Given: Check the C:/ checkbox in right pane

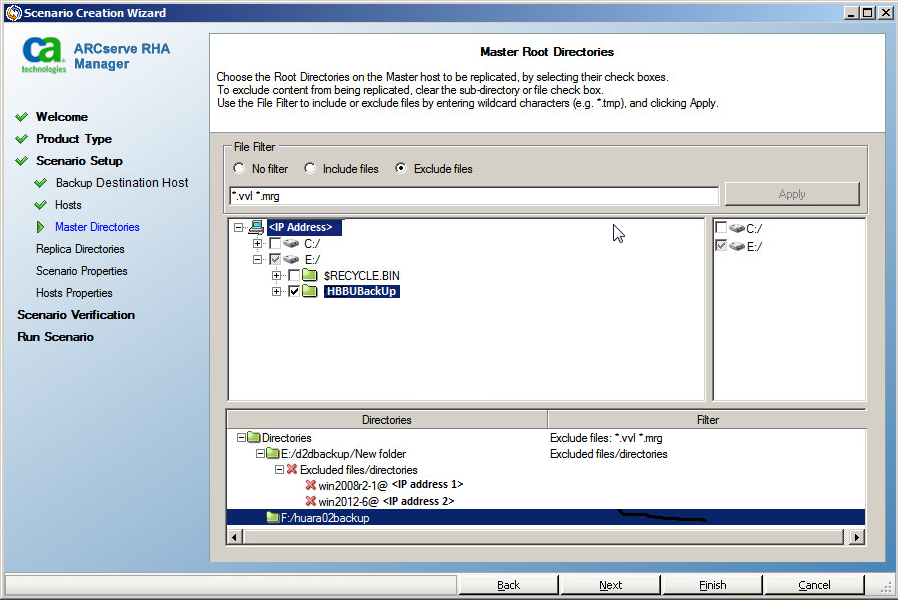Looking at the screenshot, I should pos(722,228).
